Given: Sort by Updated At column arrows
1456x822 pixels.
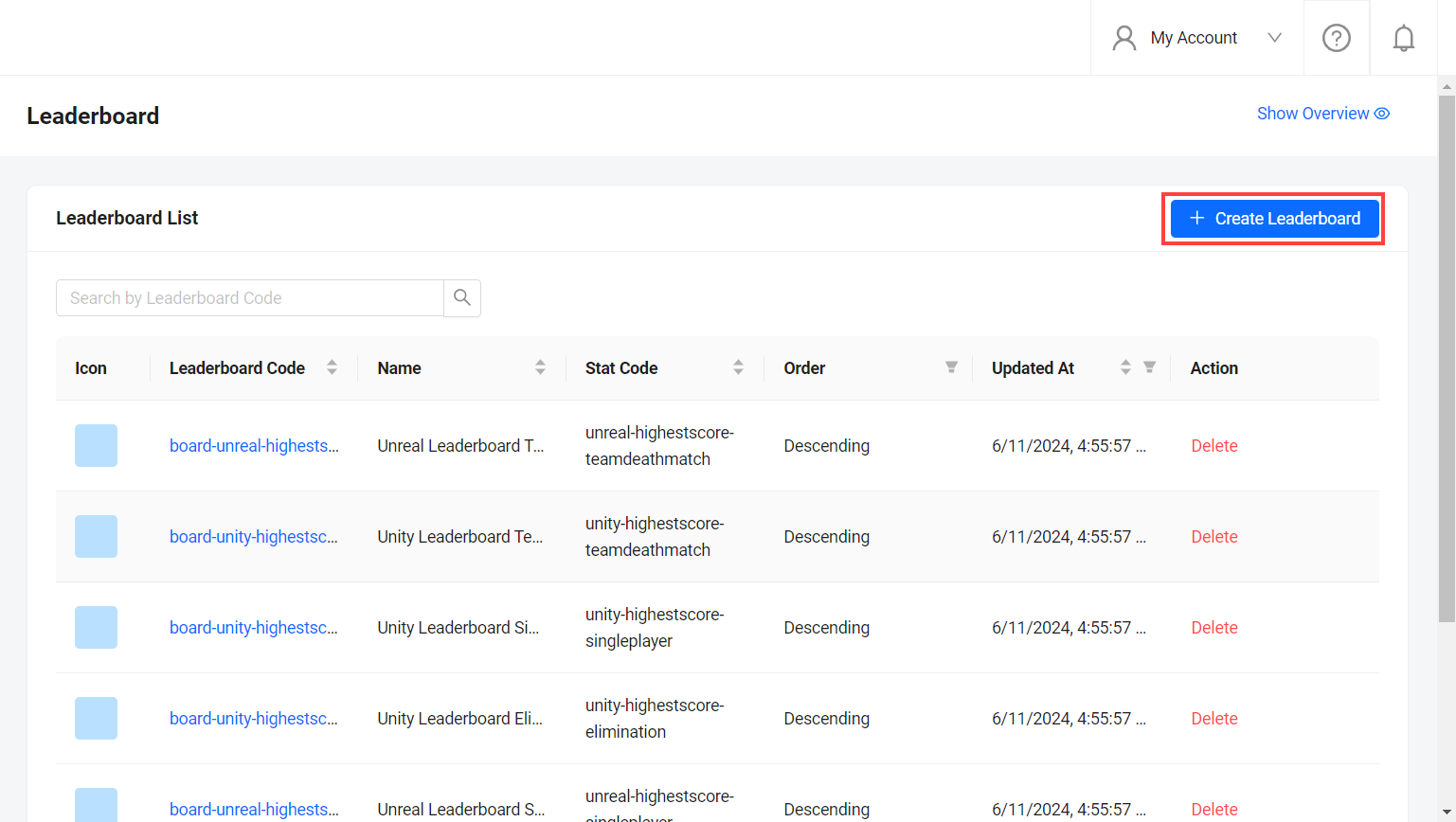Looking at the screenshot, I should [1125, 367].
